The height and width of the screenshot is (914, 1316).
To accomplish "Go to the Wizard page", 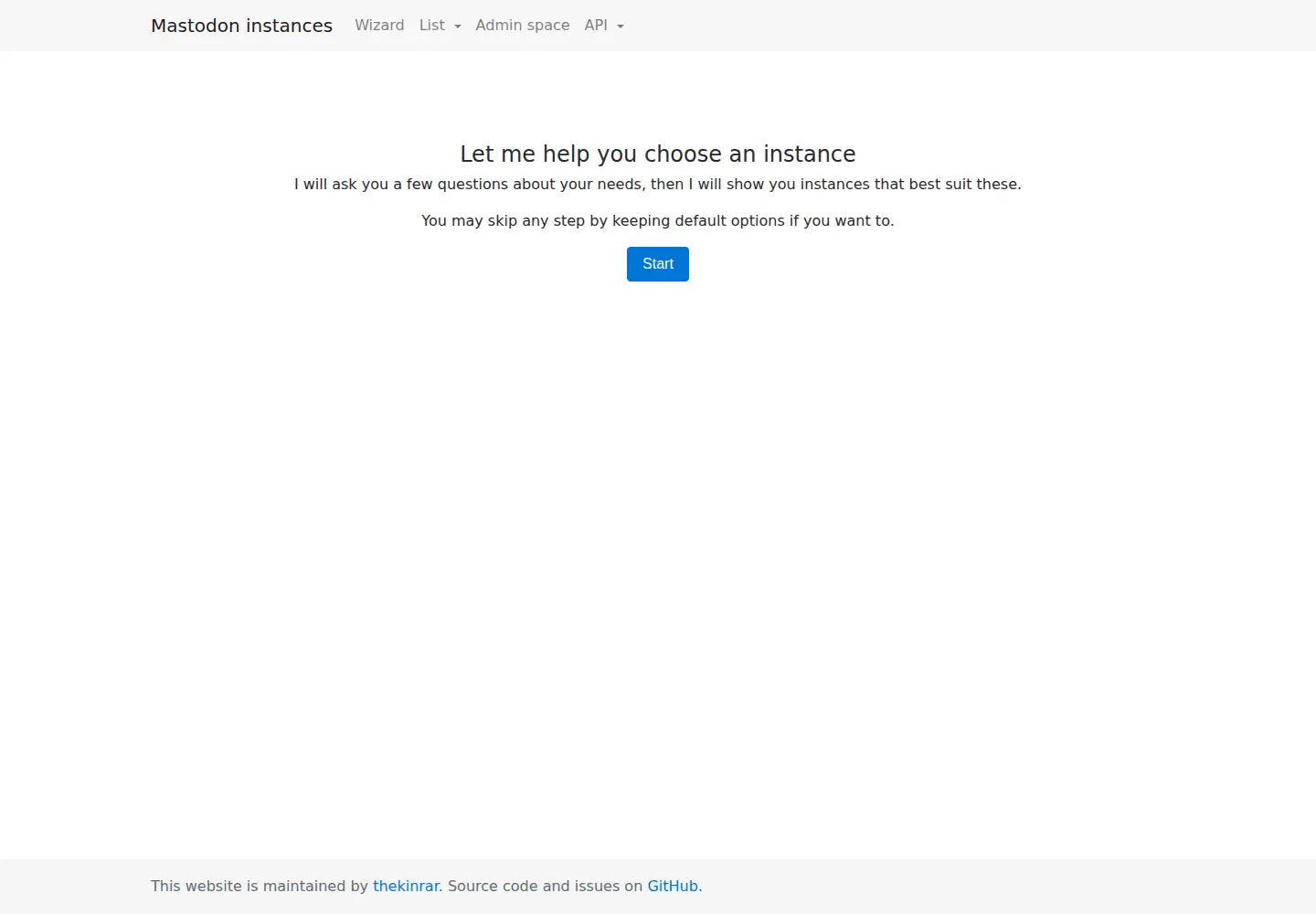I will click(x=379, y=26).
